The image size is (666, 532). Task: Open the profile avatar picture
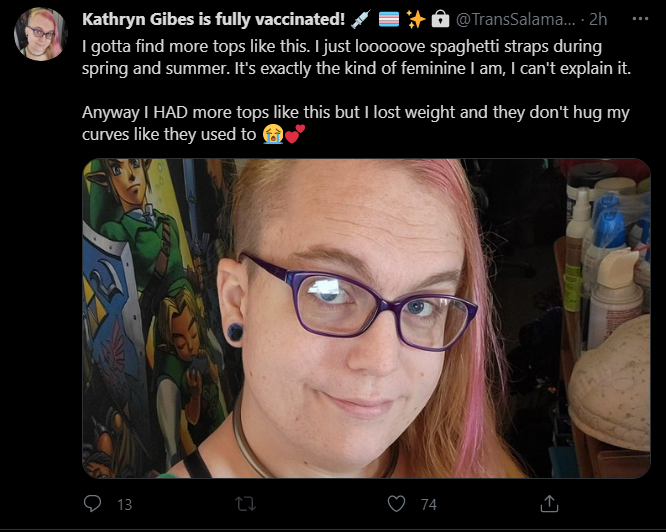coord(40,34)
